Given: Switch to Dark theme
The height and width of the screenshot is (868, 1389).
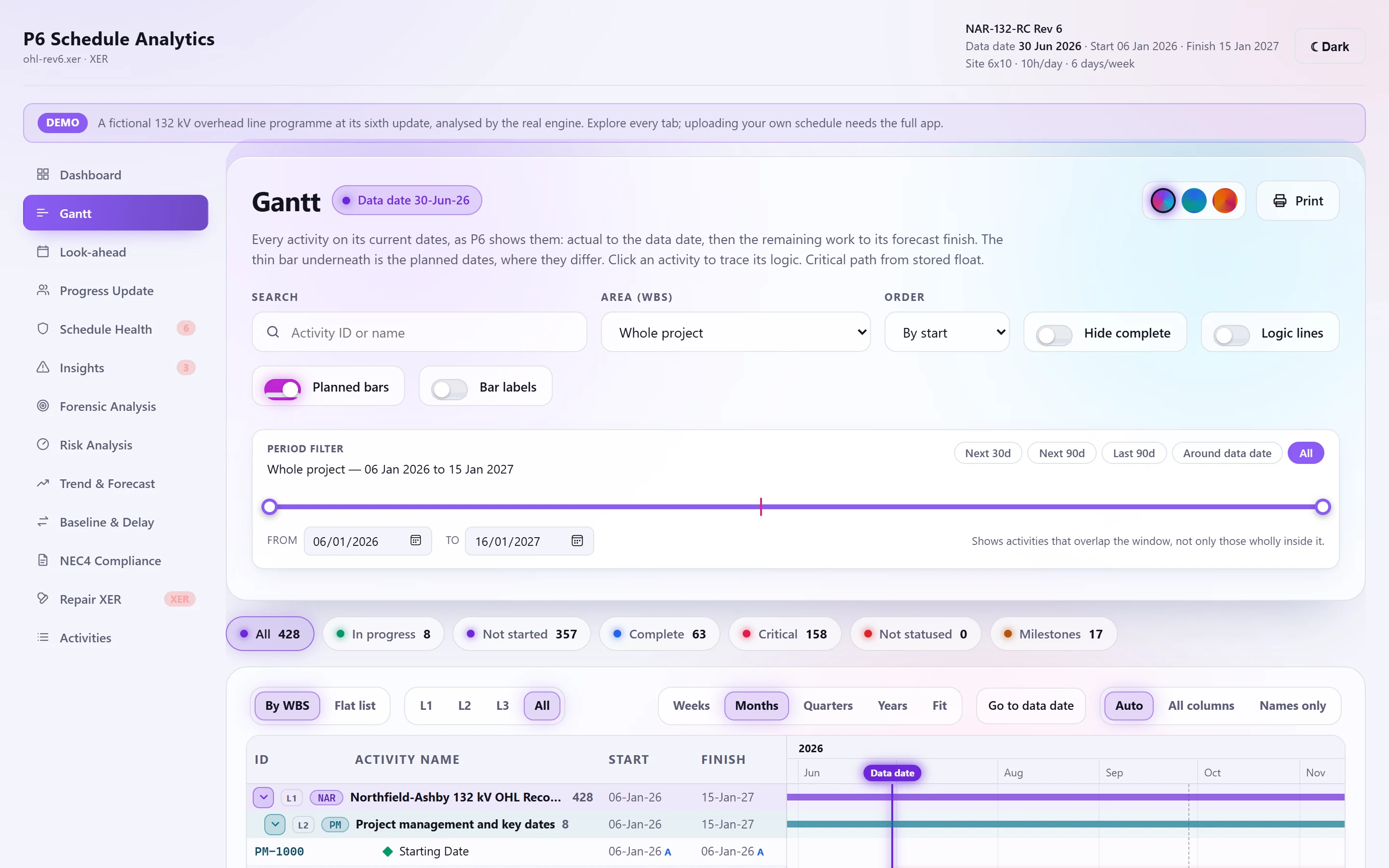Looking at the screenshot, I should (1330, 46).
